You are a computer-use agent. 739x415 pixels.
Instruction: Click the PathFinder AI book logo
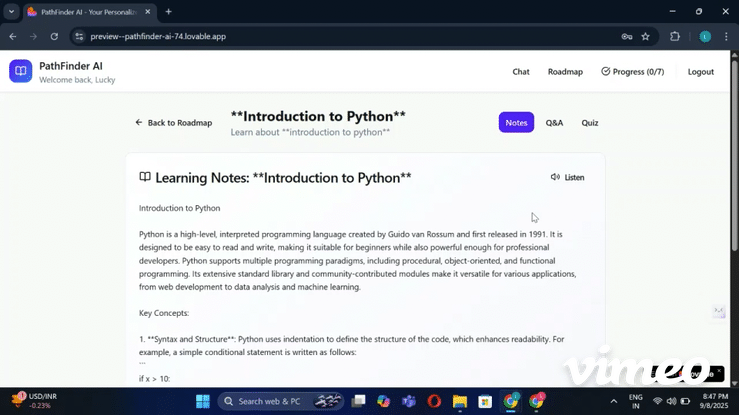tap(20, 71)
